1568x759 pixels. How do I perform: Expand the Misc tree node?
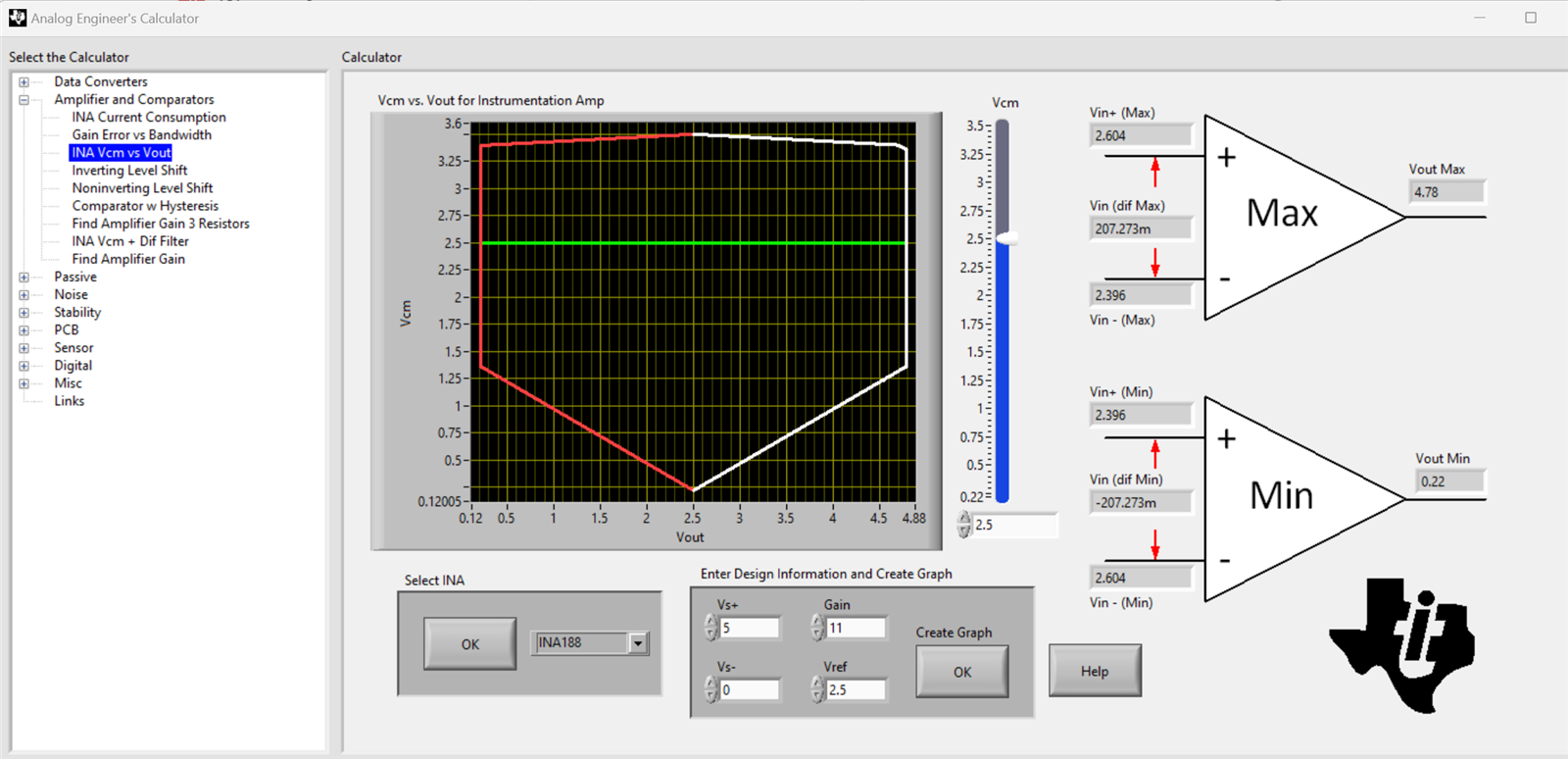point(24,383)
